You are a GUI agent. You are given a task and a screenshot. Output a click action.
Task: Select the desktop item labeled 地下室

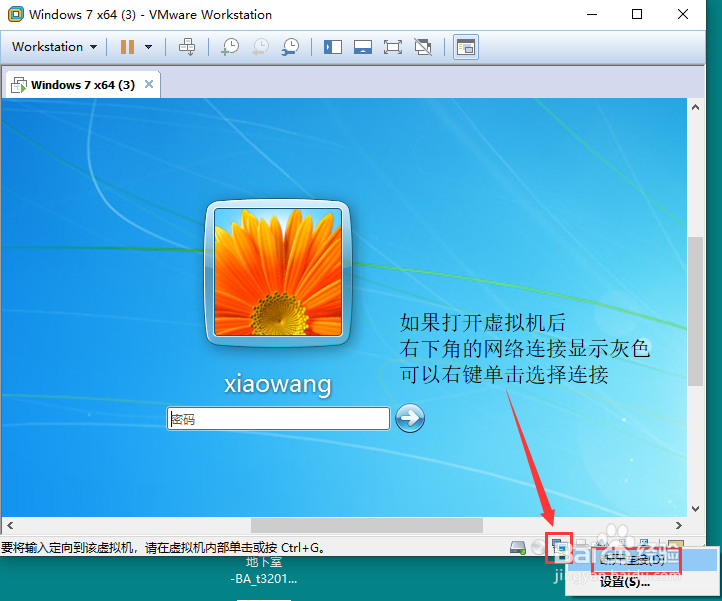[264, 570]
